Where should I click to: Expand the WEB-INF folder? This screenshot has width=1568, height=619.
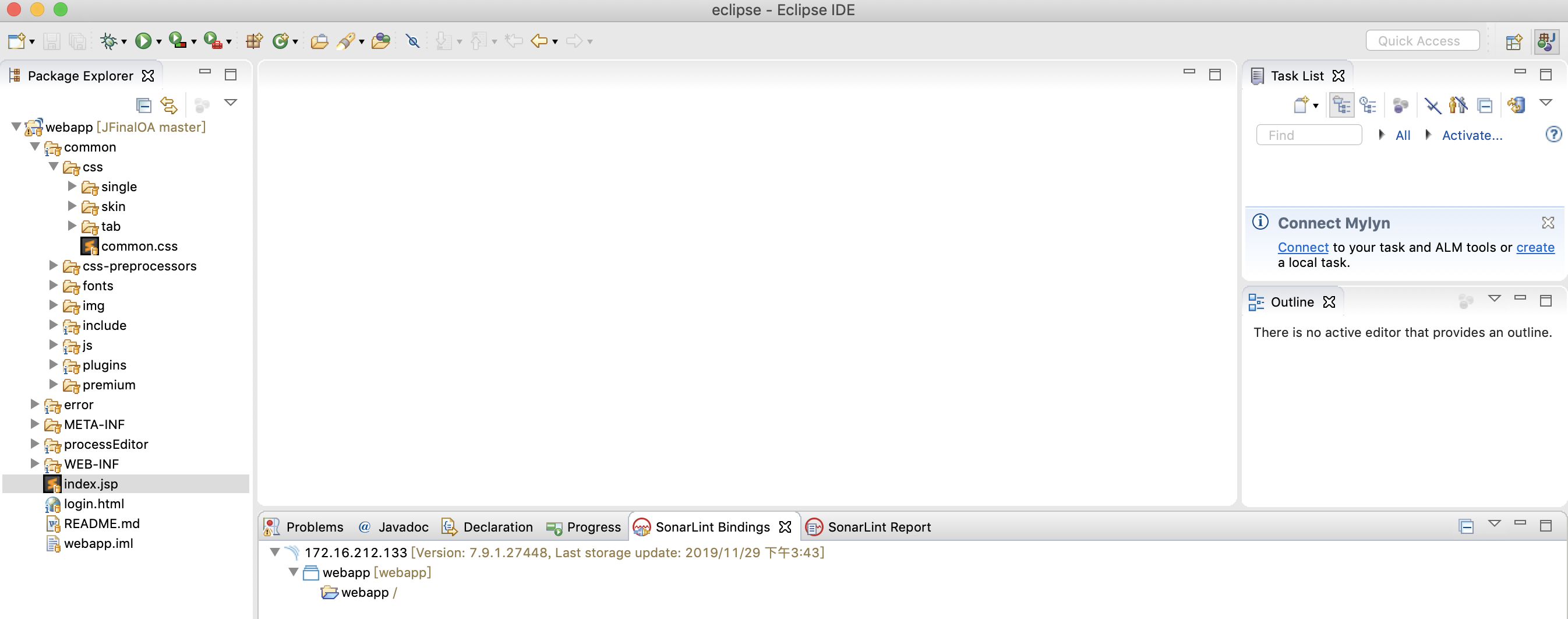[x=35, y=463]
